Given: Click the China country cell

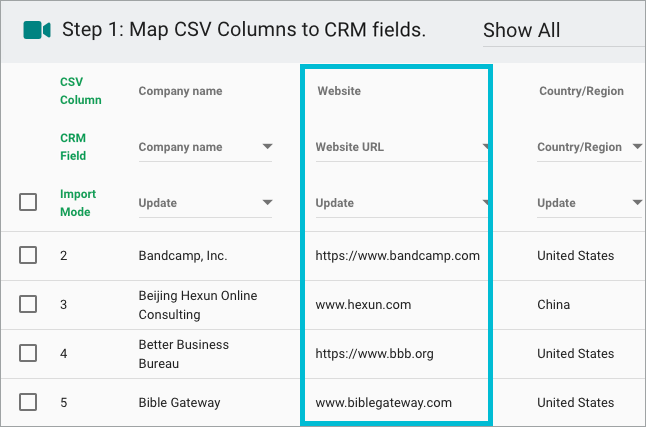Looking at the screenshot, I should (x=553, y=305).
